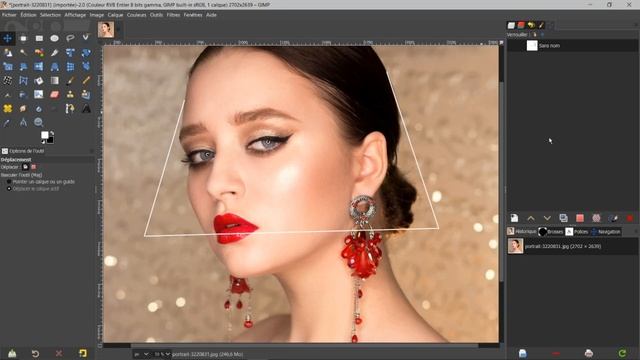
Task: Open the Filtres menu
Action: click(173, 15)
